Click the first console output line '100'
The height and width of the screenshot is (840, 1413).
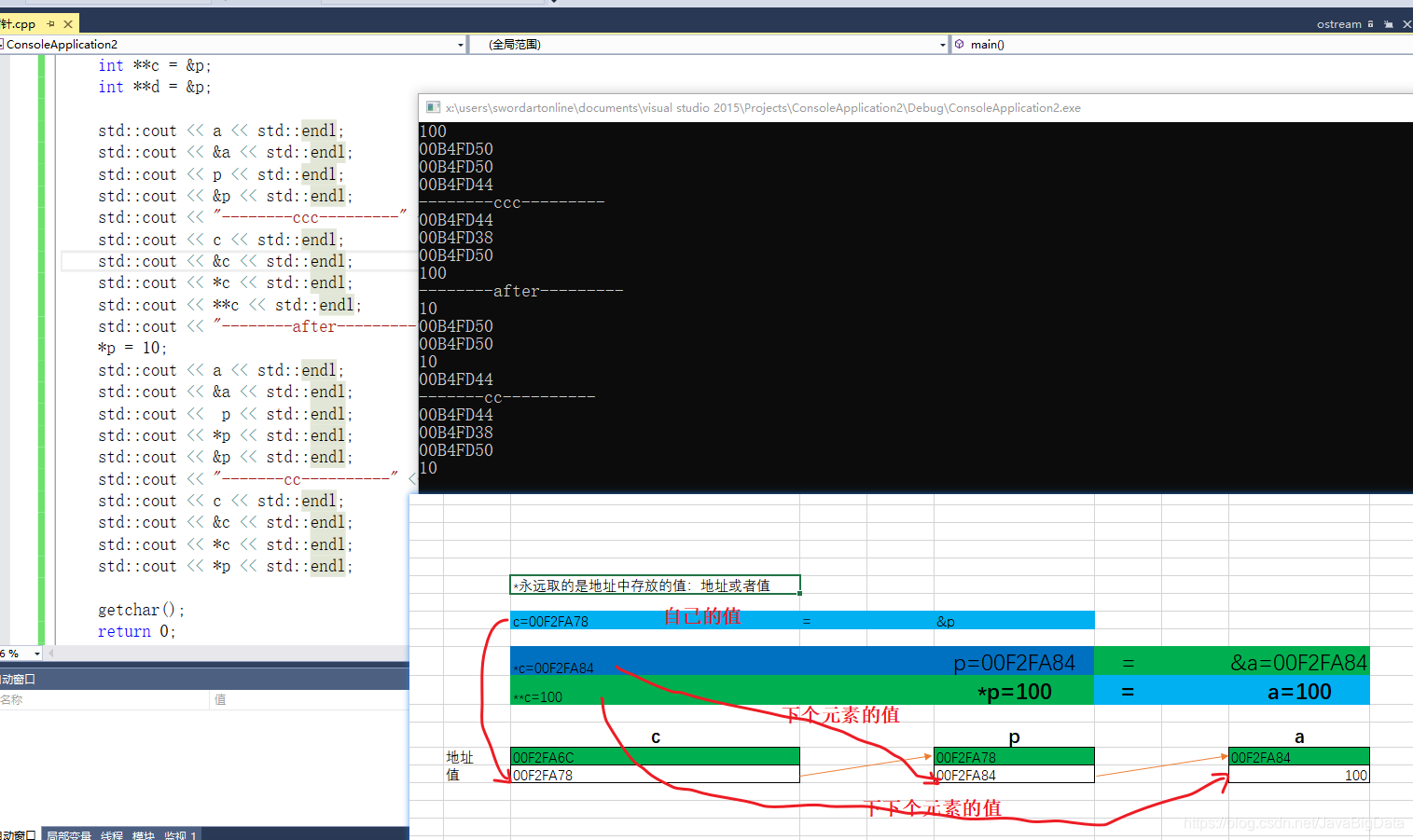click(x=433, y=131)
